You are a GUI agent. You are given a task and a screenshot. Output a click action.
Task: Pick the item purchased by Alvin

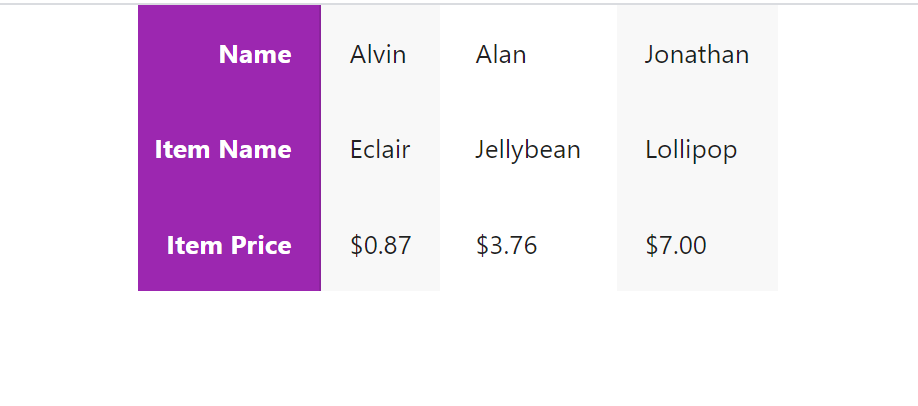pyautogui.click(x=380, y=150)
